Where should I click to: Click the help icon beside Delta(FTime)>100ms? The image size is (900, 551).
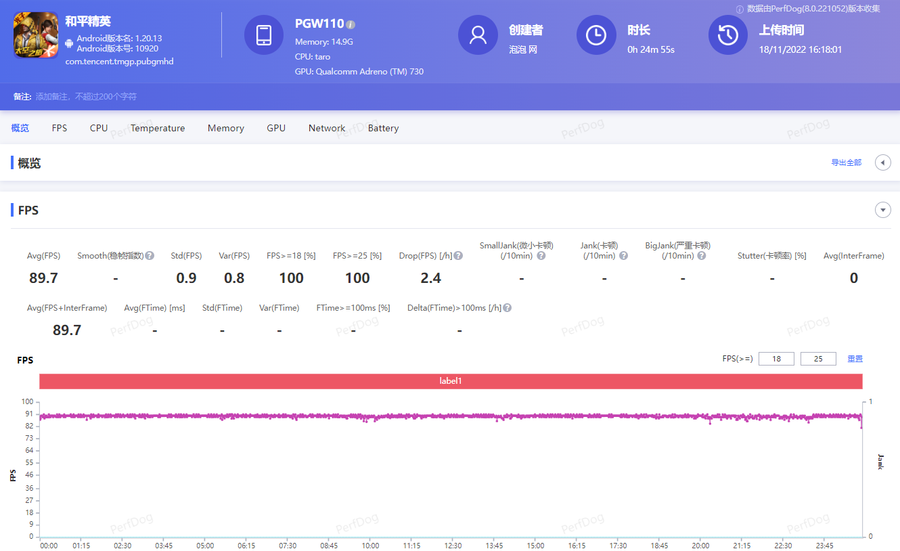(x=507, y=308)
